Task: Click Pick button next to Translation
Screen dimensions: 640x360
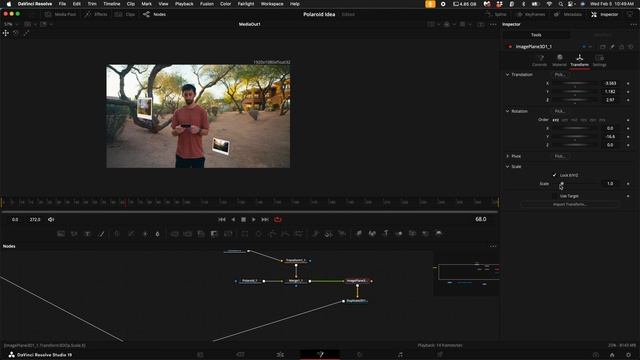Action: click(x=561, y=75)
